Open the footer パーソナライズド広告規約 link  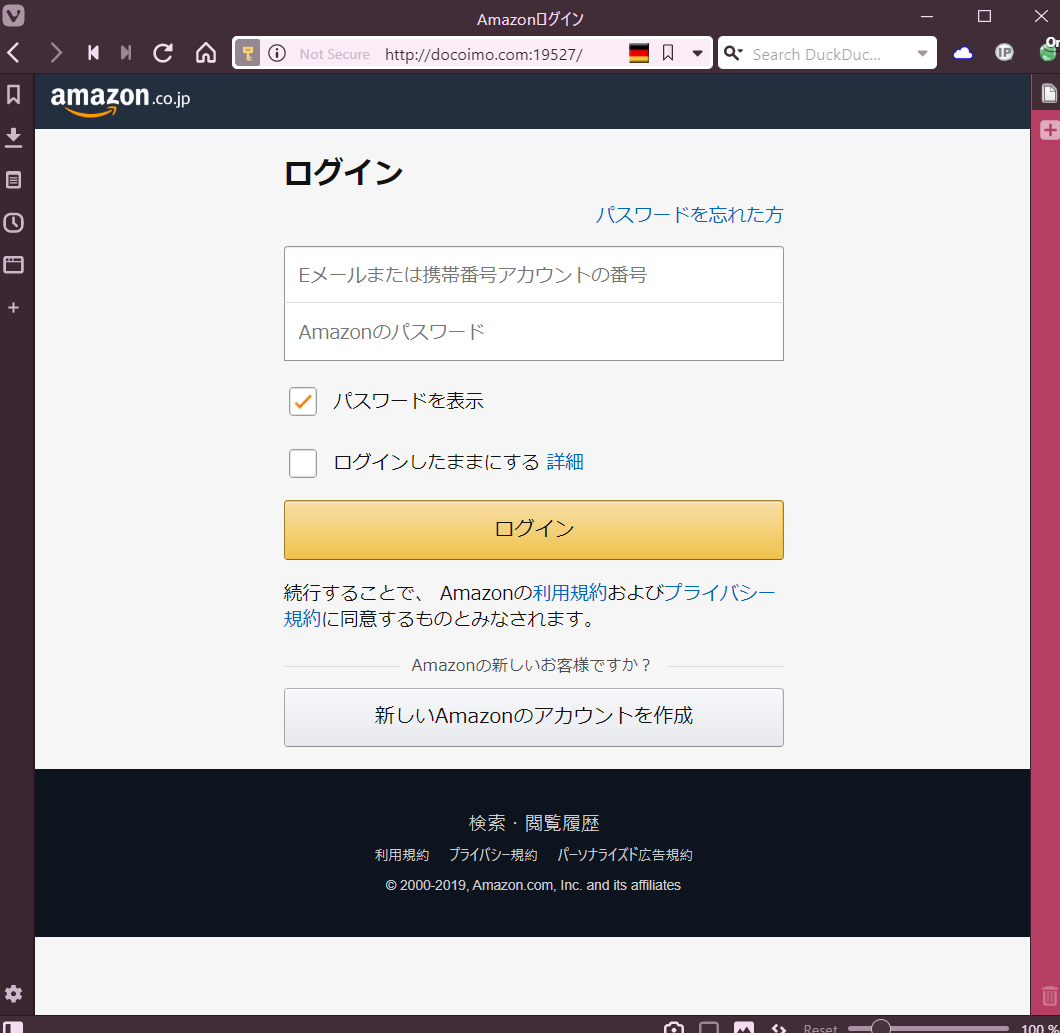pyautogui.click(x=625, y=855)
